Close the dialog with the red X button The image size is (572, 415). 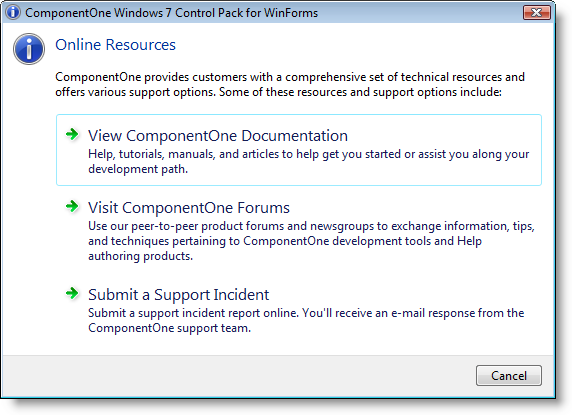click(x=536, y=13)
